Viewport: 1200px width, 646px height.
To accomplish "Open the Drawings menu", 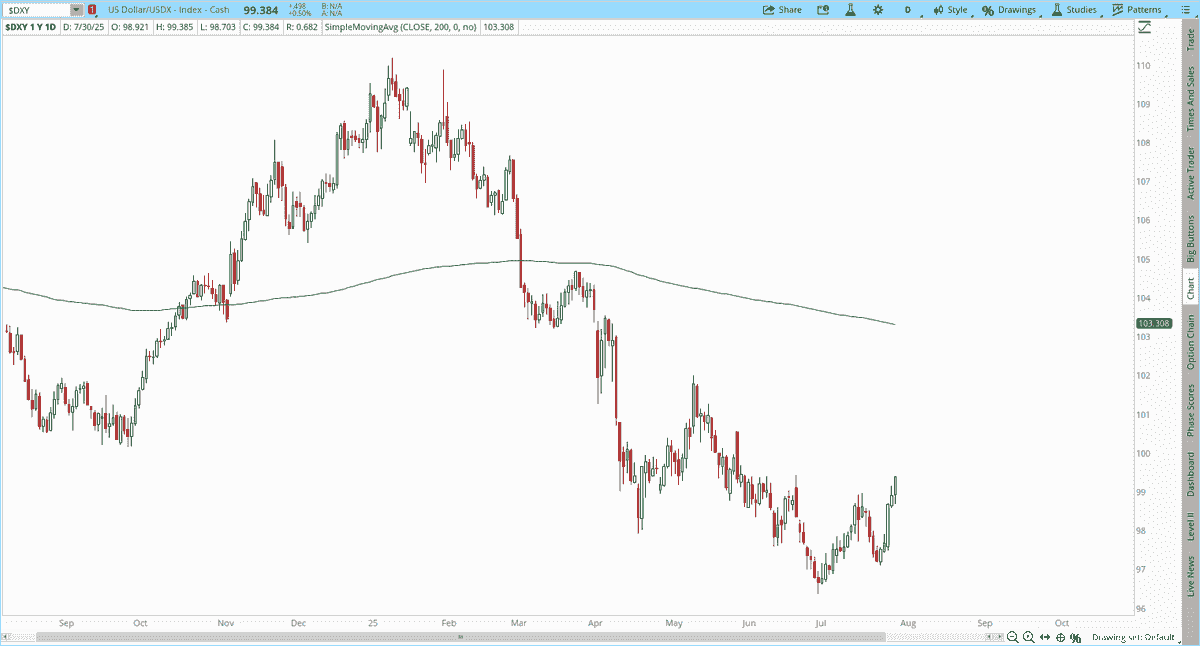I will [x=1009, y=9].
